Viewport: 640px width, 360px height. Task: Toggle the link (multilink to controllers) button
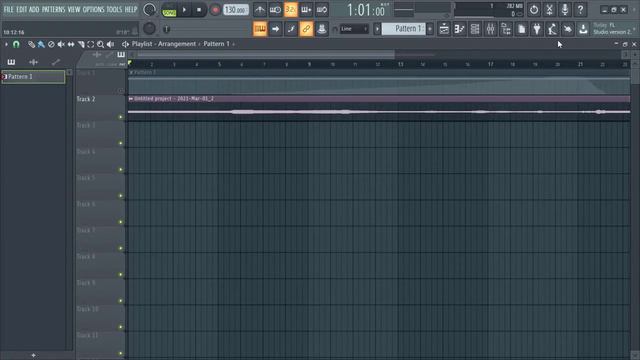pyautogui.click(x=306, y=29)
